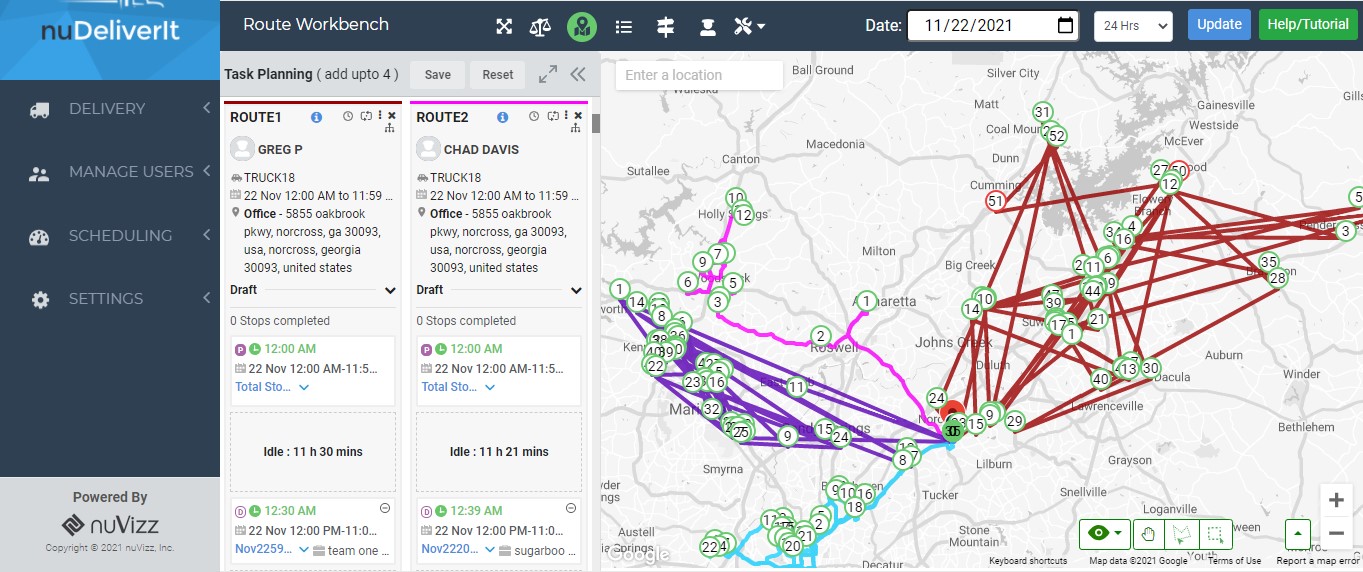This screenshot has height=572, width=1363.
Task: Remove ROUTE1 with the x icon
Action: tap(392, 116)
